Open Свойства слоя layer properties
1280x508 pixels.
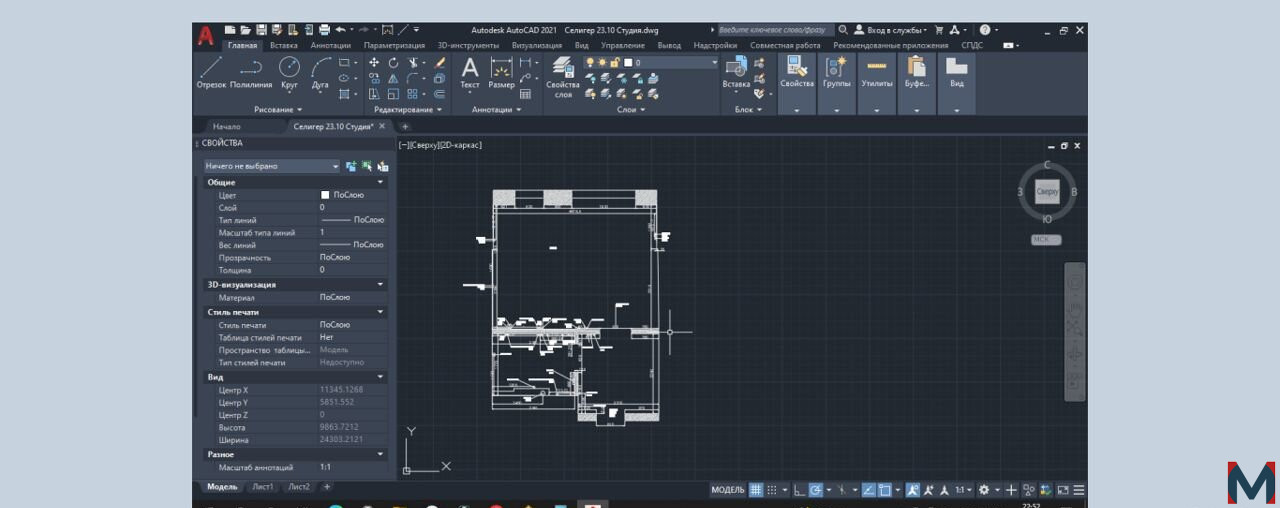pos(563,77)
